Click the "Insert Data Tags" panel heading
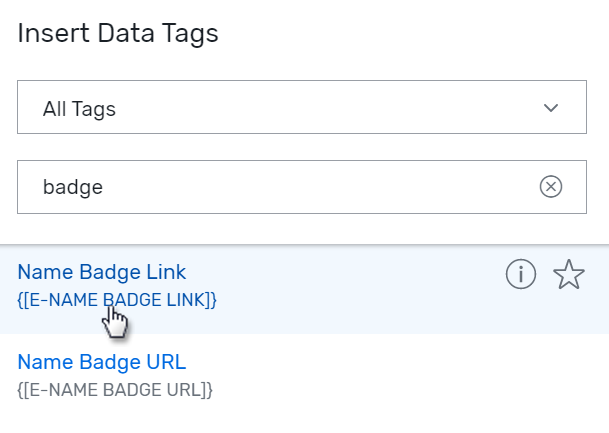Viewport: 609px width, 433px height. pyautogui.click(x=118, y=33)
